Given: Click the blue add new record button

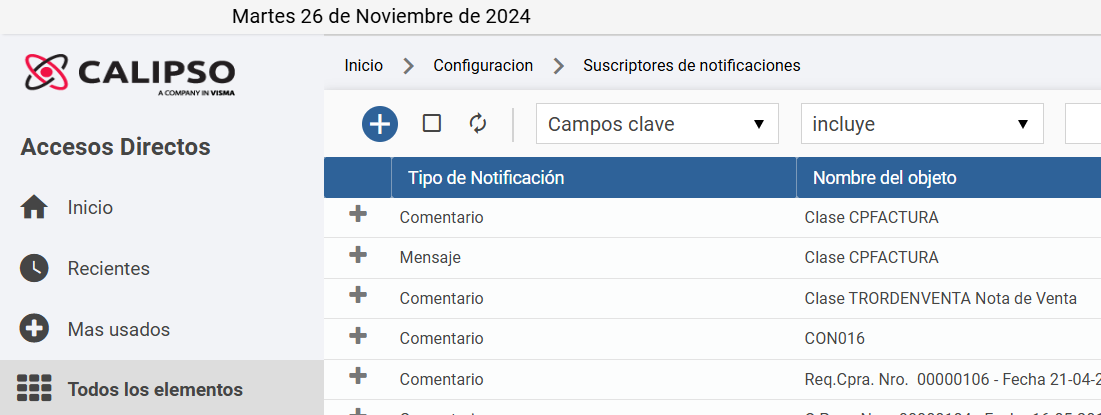Looking at the screenshot, I should click(380, 124).
